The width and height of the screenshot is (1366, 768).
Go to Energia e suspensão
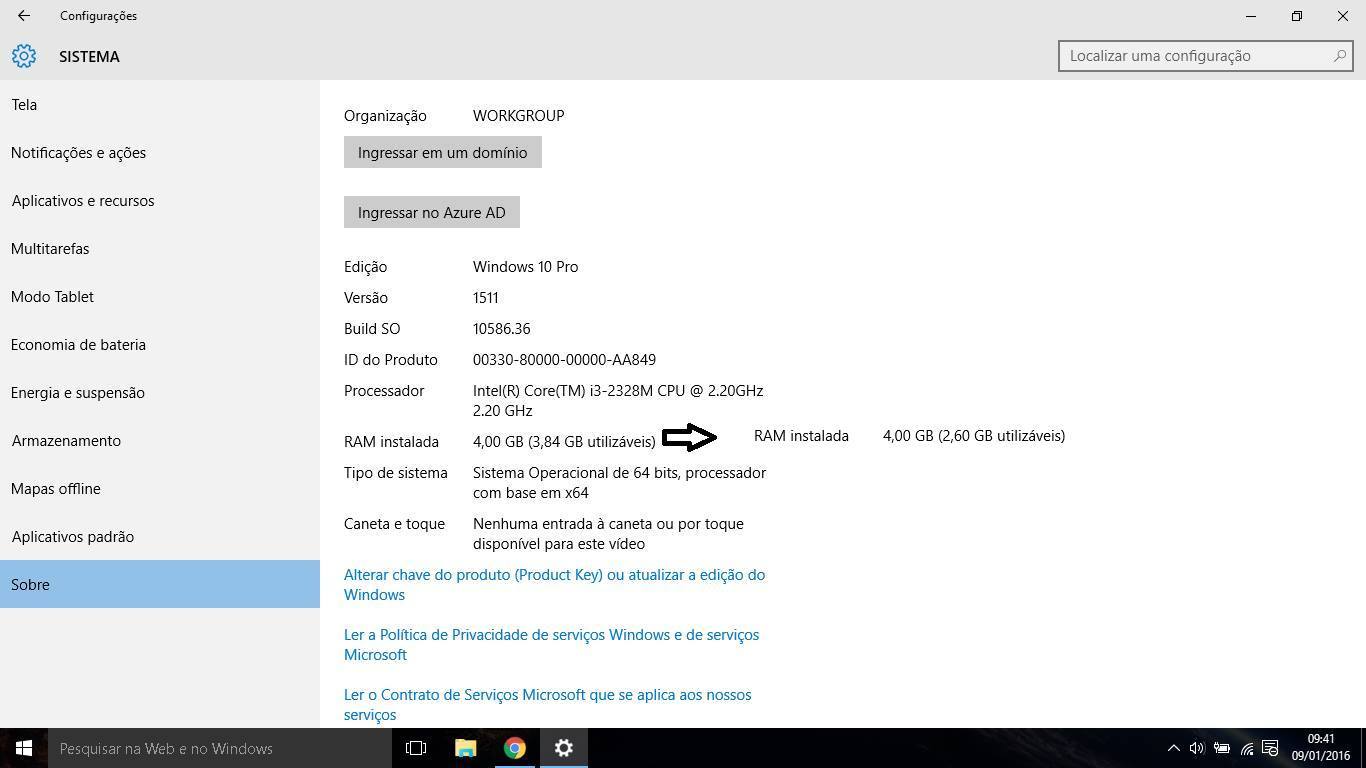160,392
